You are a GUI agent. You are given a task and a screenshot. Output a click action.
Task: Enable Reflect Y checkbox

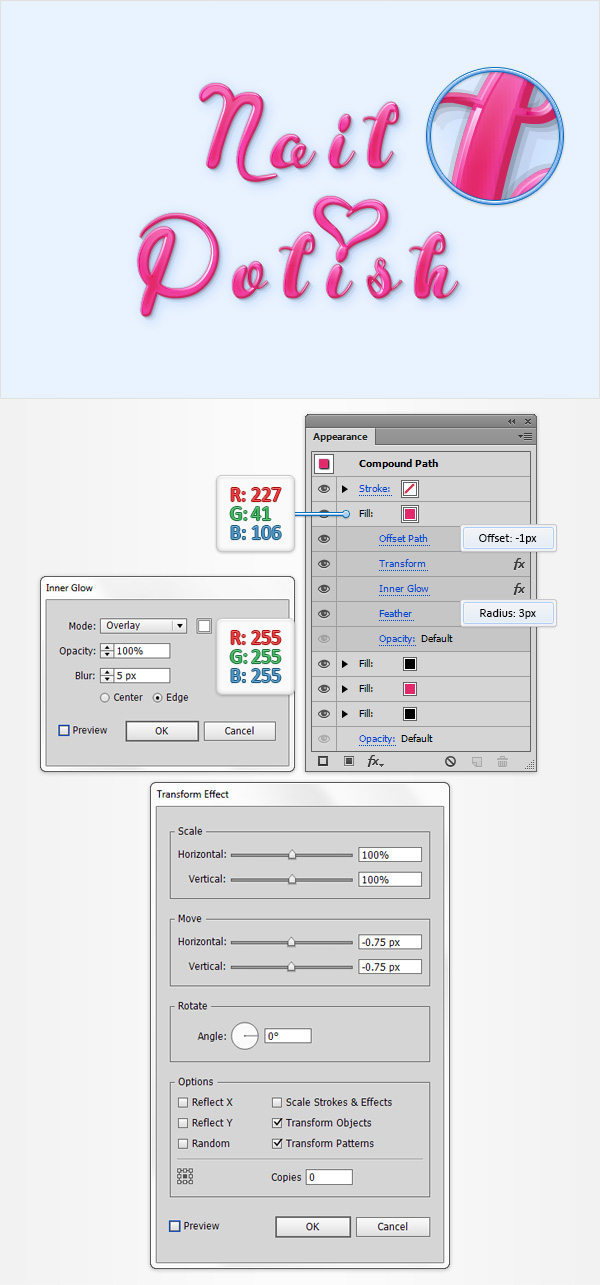pyautogui.click(x=183, y=1123)
